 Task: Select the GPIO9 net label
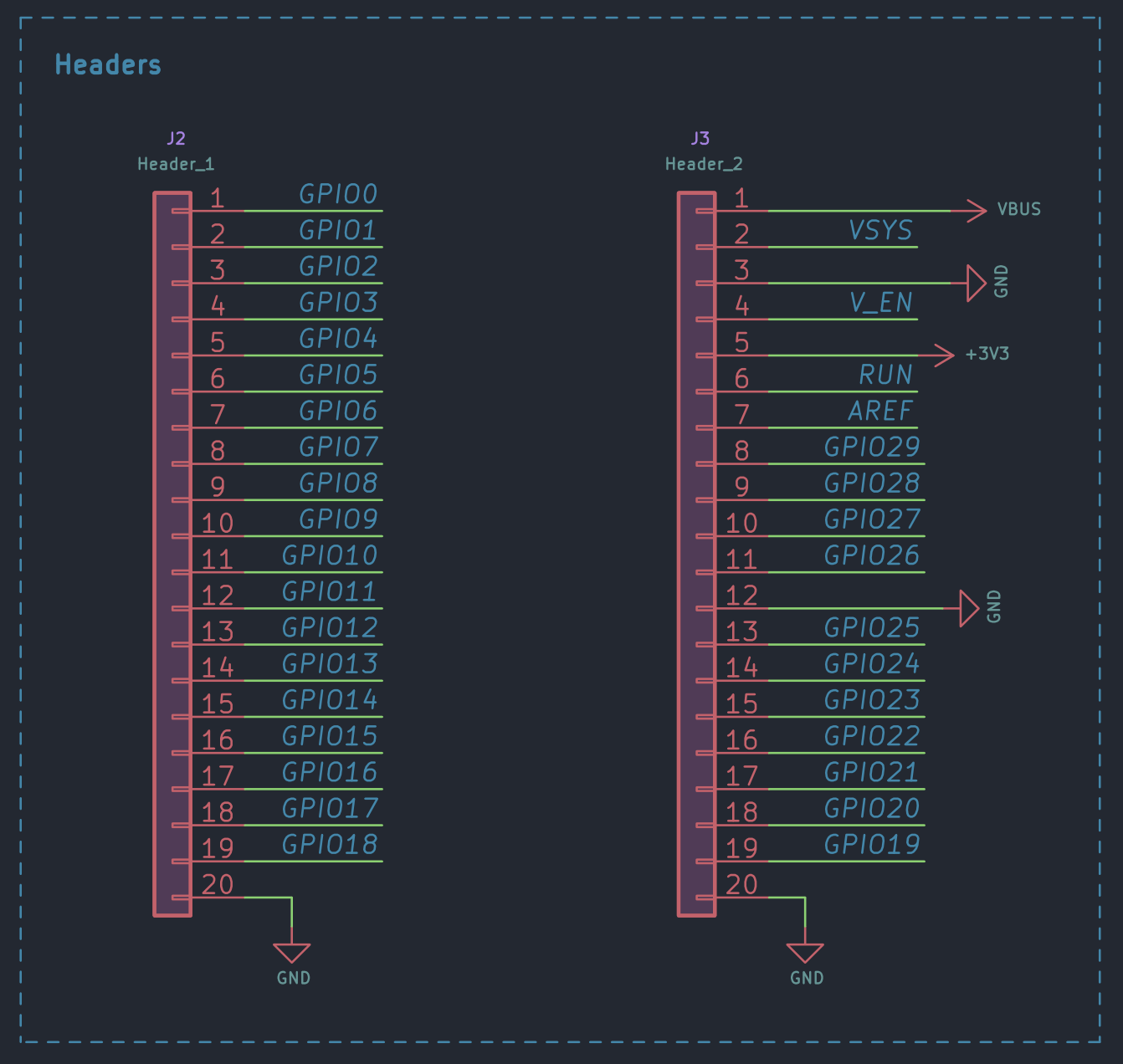pos(339,519)
